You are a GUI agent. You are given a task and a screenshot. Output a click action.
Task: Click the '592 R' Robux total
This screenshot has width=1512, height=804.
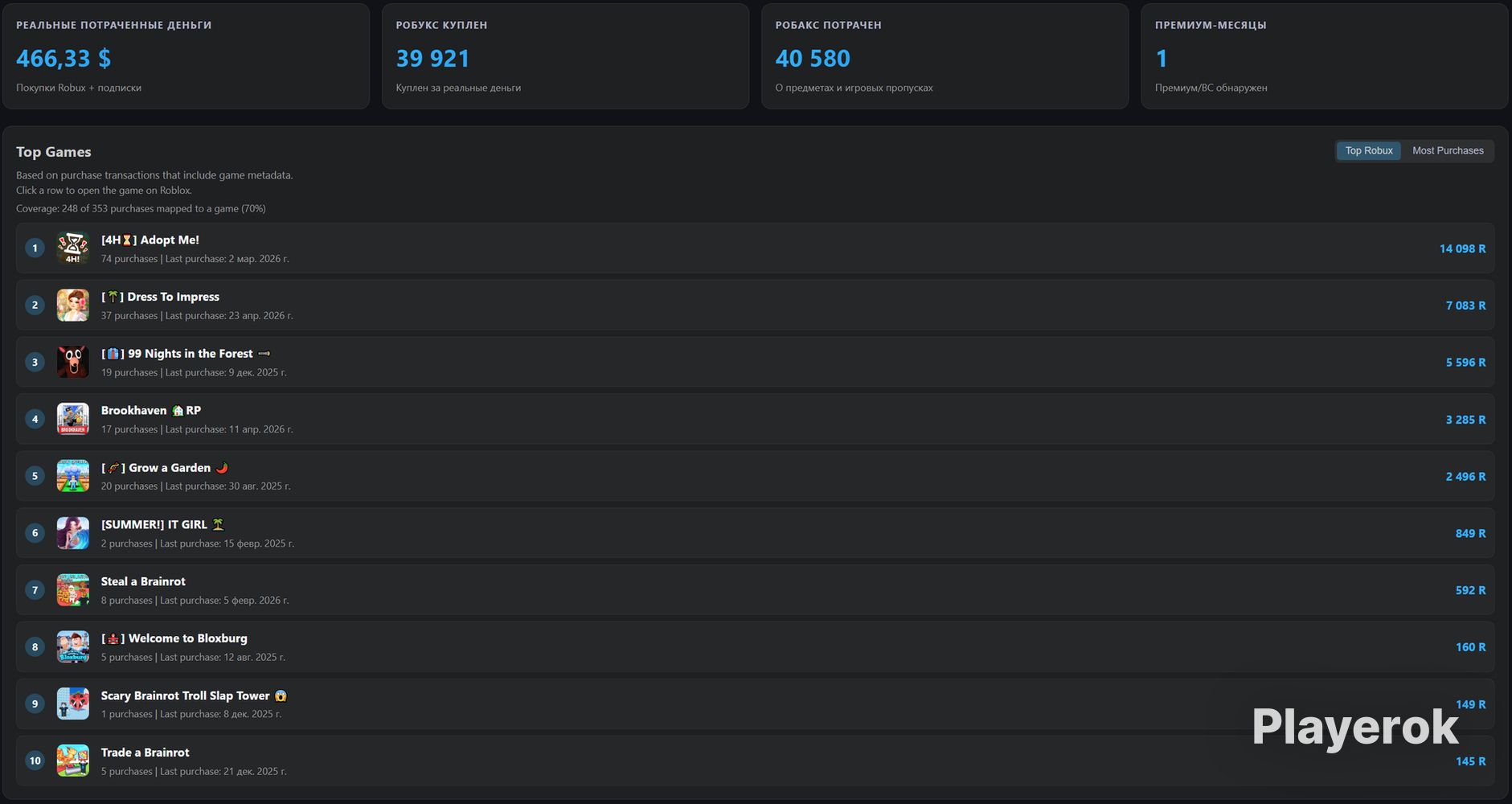[1470, 590]
